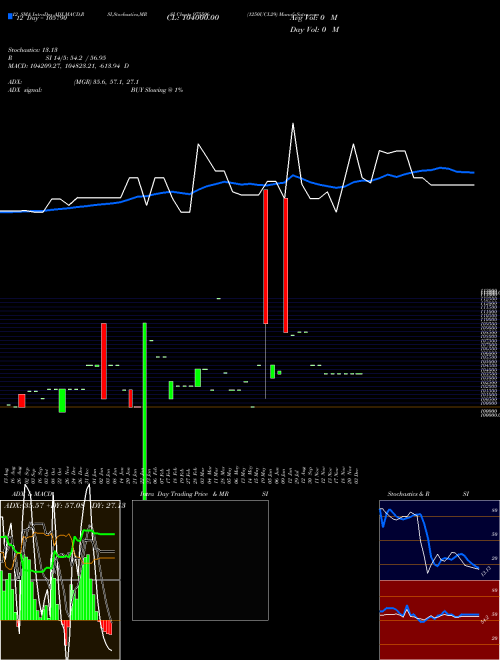Click the 'BUY Slowing @ 1%' ADX signal
The width and height of the screenshot is (500, 660).
(x=157, y=90)
